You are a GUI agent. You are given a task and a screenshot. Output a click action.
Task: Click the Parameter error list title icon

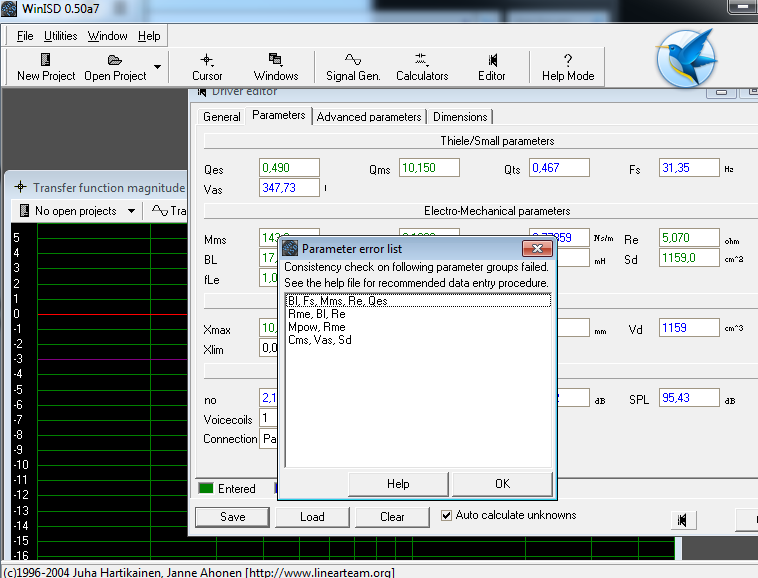(290, 248)
